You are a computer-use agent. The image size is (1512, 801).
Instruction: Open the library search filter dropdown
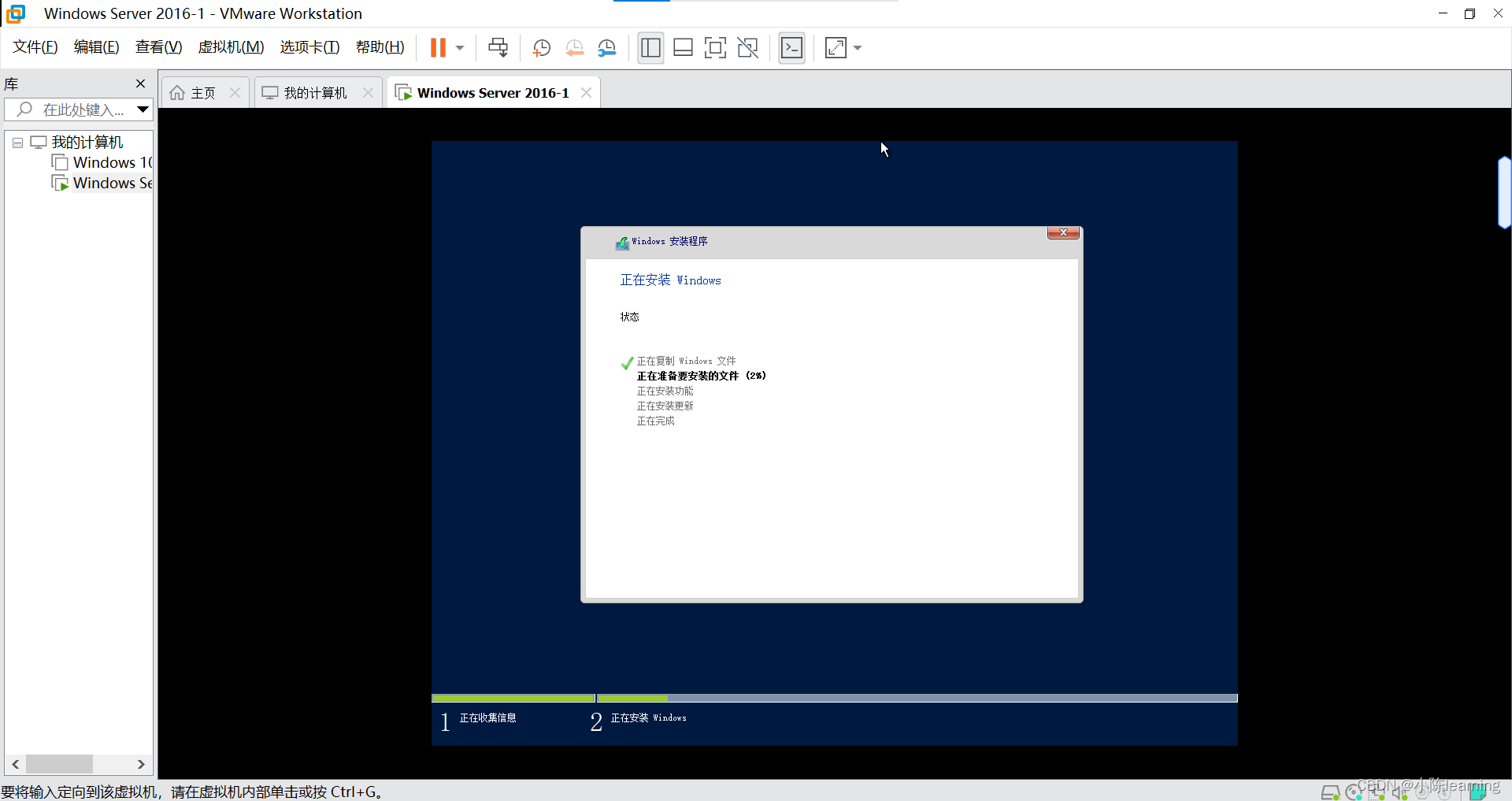tap(143, 109)
